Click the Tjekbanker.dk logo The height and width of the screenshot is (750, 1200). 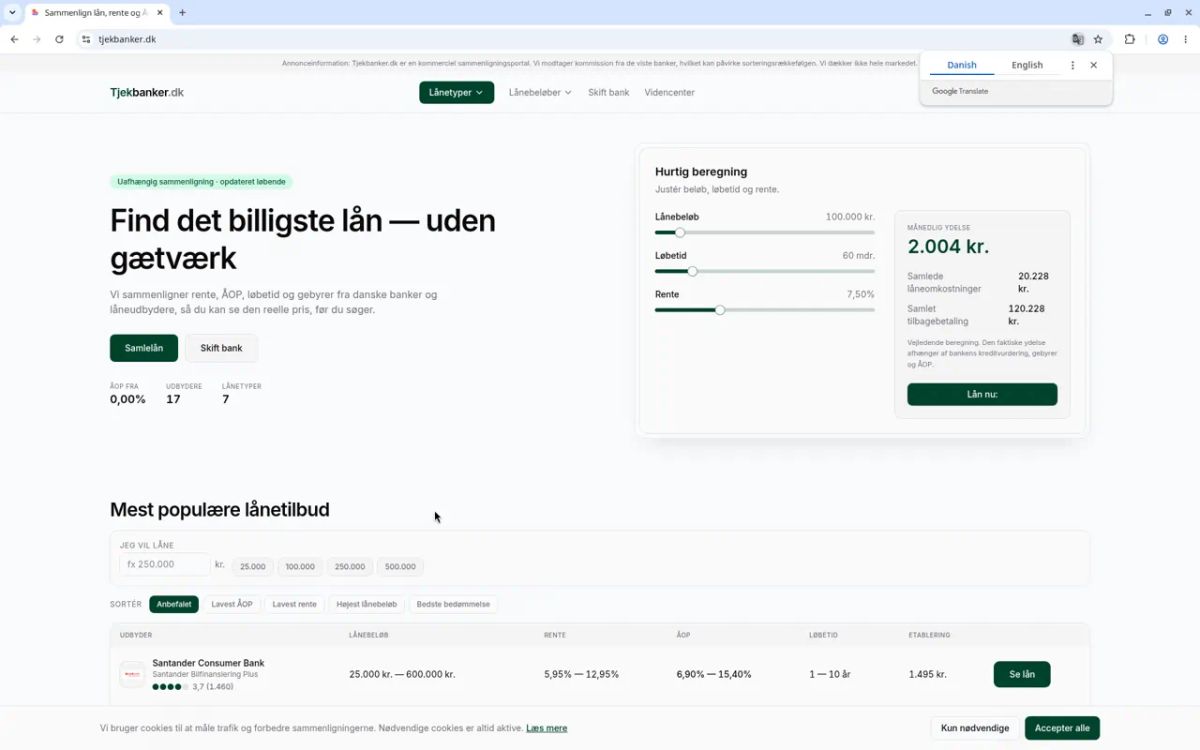click(x=147, y=92)
